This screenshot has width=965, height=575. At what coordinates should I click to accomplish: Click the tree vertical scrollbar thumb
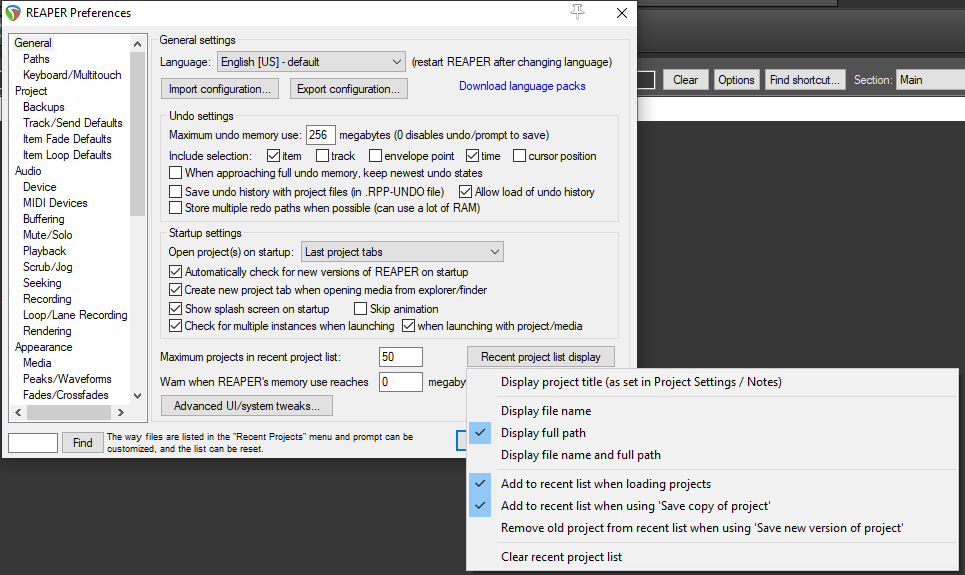pos(137,134)
